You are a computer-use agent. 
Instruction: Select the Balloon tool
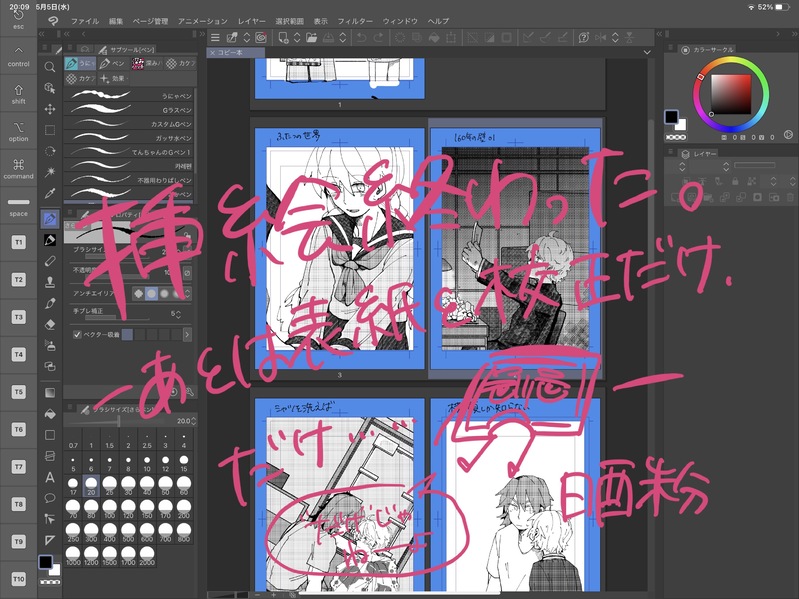(49, 498)
